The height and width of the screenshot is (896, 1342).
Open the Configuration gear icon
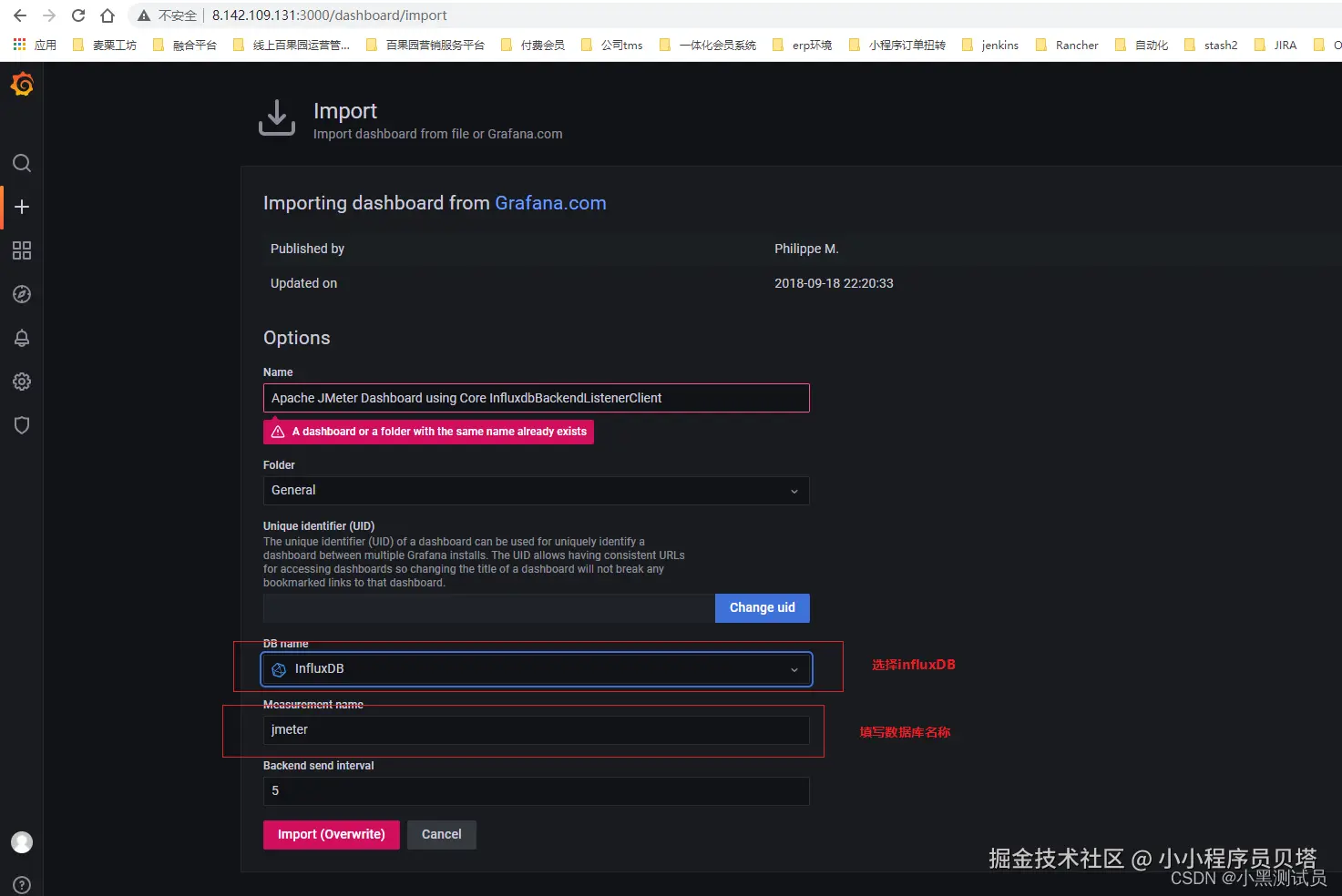coord(22,382)
